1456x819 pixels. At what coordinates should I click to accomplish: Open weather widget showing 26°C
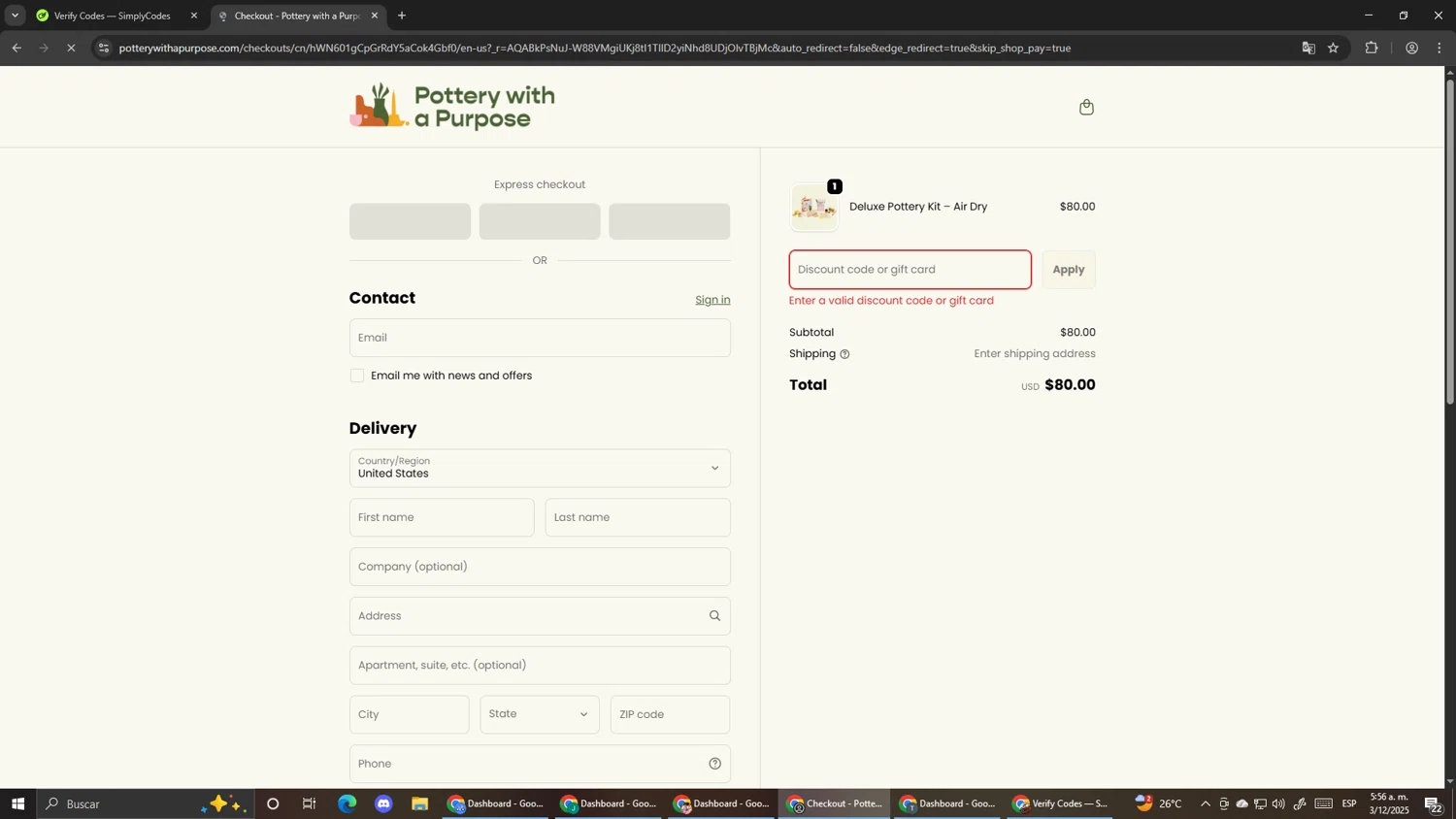(1159, 803)
